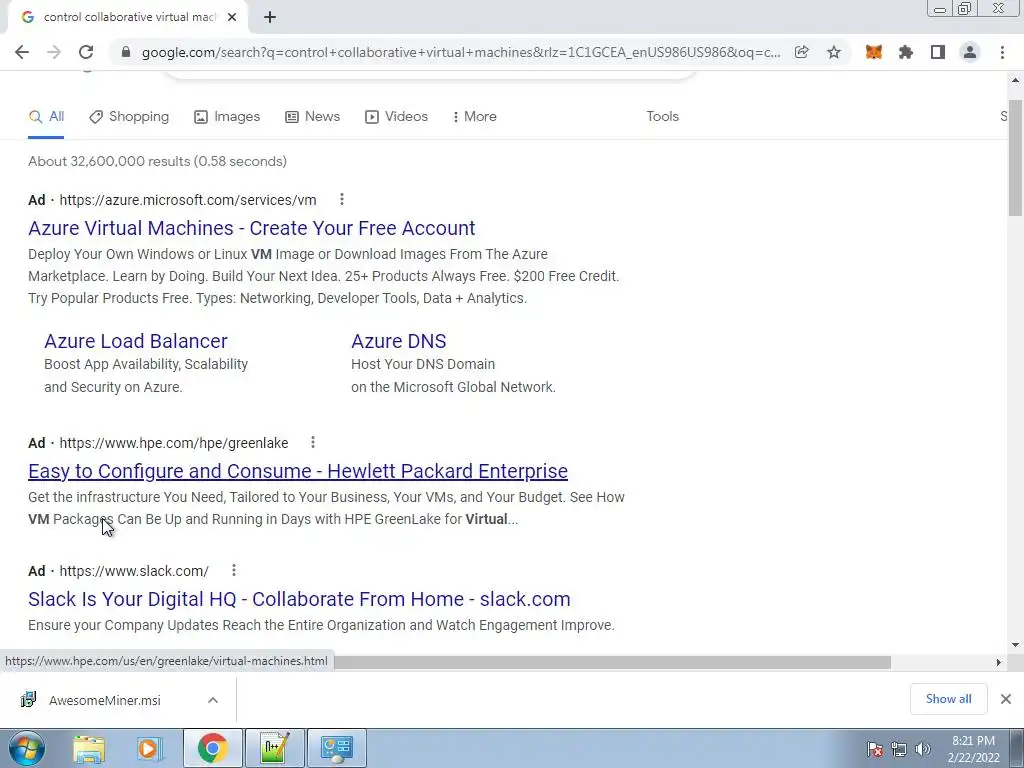
Task: Show all downloads
Action: pos(948,699)
